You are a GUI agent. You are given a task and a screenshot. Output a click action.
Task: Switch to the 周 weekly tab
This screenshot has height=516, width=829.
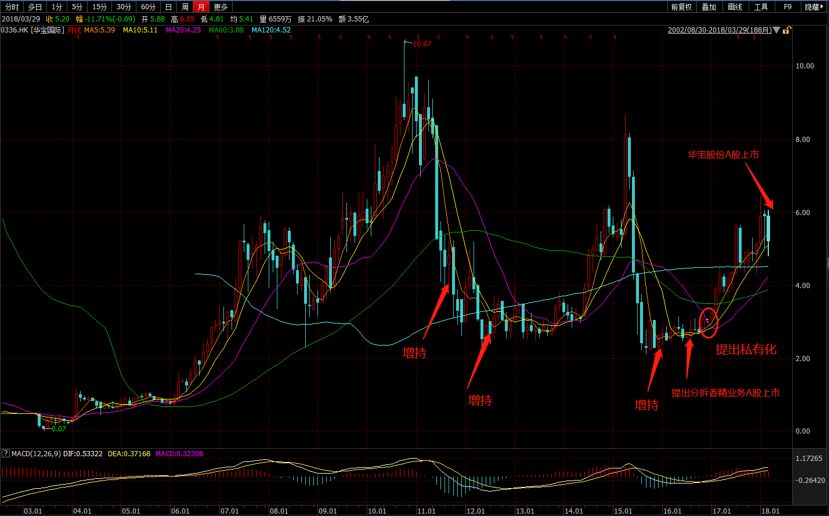point(185,7)
